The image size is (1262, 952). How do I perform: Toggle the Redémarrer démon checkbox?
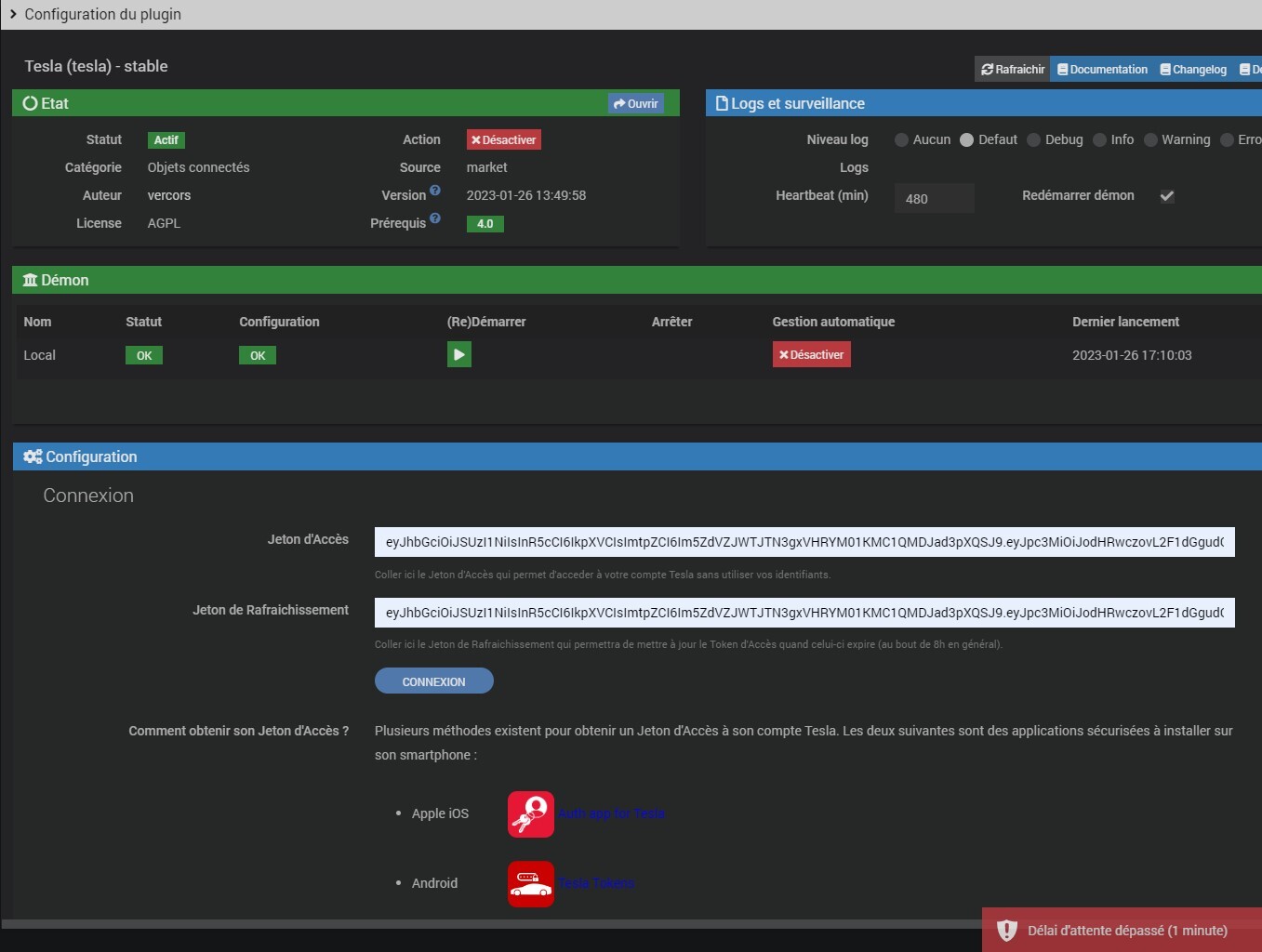(1167, 196)
